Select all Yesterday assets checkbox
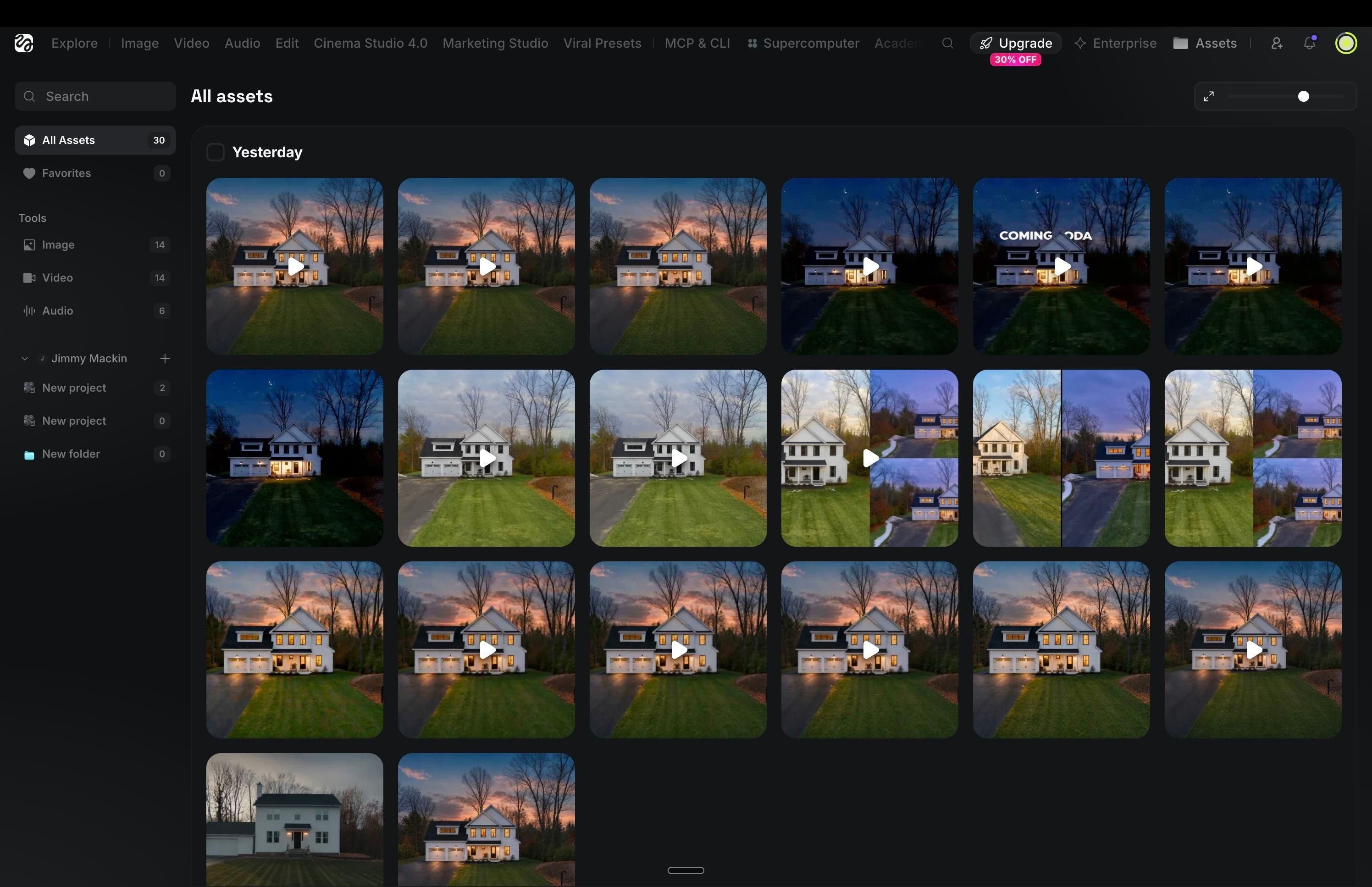The height and width of the screenshot is (887, 1372). pos(216,153)
